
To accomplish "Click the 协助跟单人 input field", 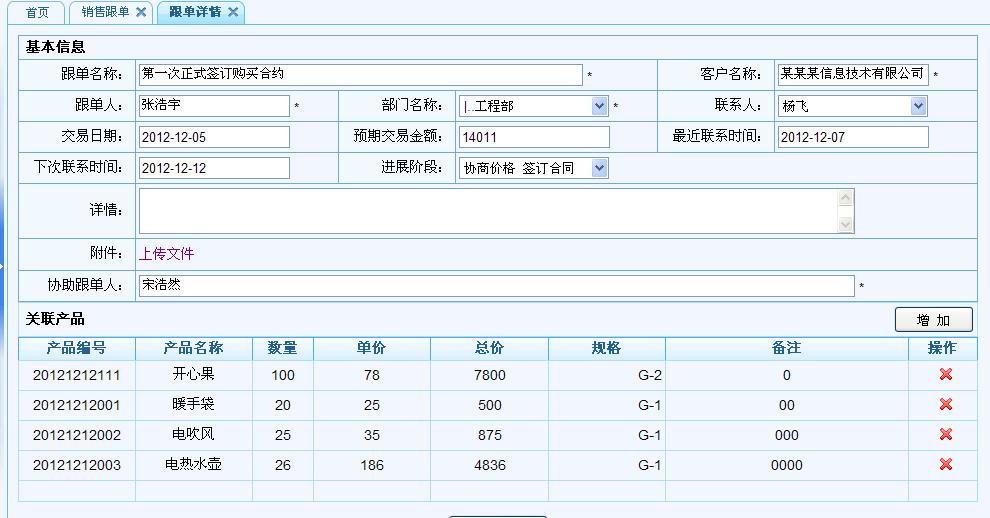I will 496,286.
